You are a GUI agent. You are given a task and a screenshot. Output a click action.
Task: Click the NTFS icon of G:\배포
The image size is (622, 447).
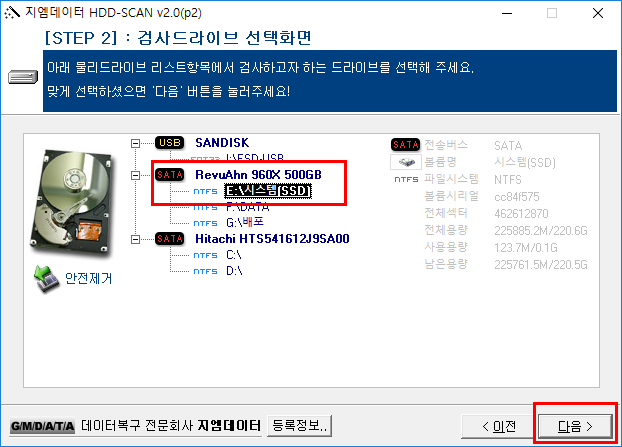205,224
